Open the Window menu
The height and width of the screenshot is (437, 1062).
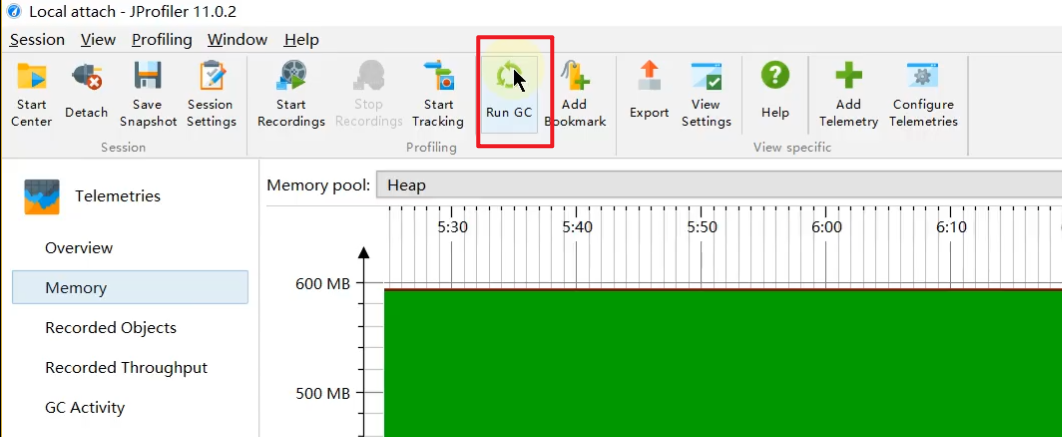click(x=237, y=40)
